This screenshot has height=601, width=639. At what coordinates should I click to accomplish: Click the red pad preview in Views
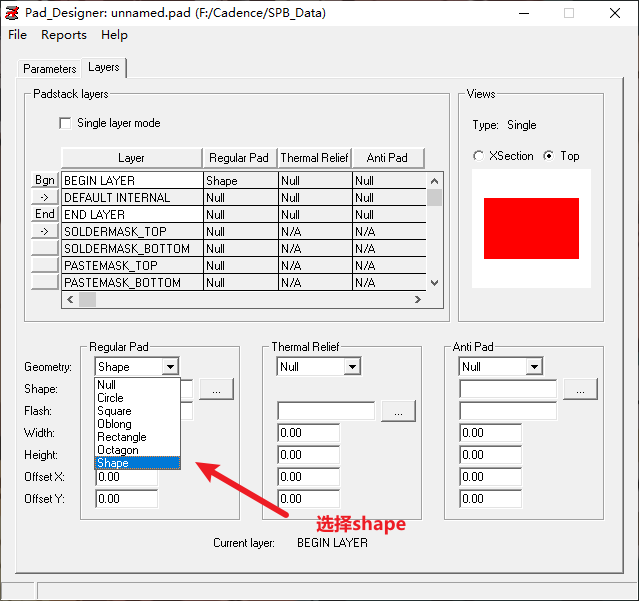(531, 228)
